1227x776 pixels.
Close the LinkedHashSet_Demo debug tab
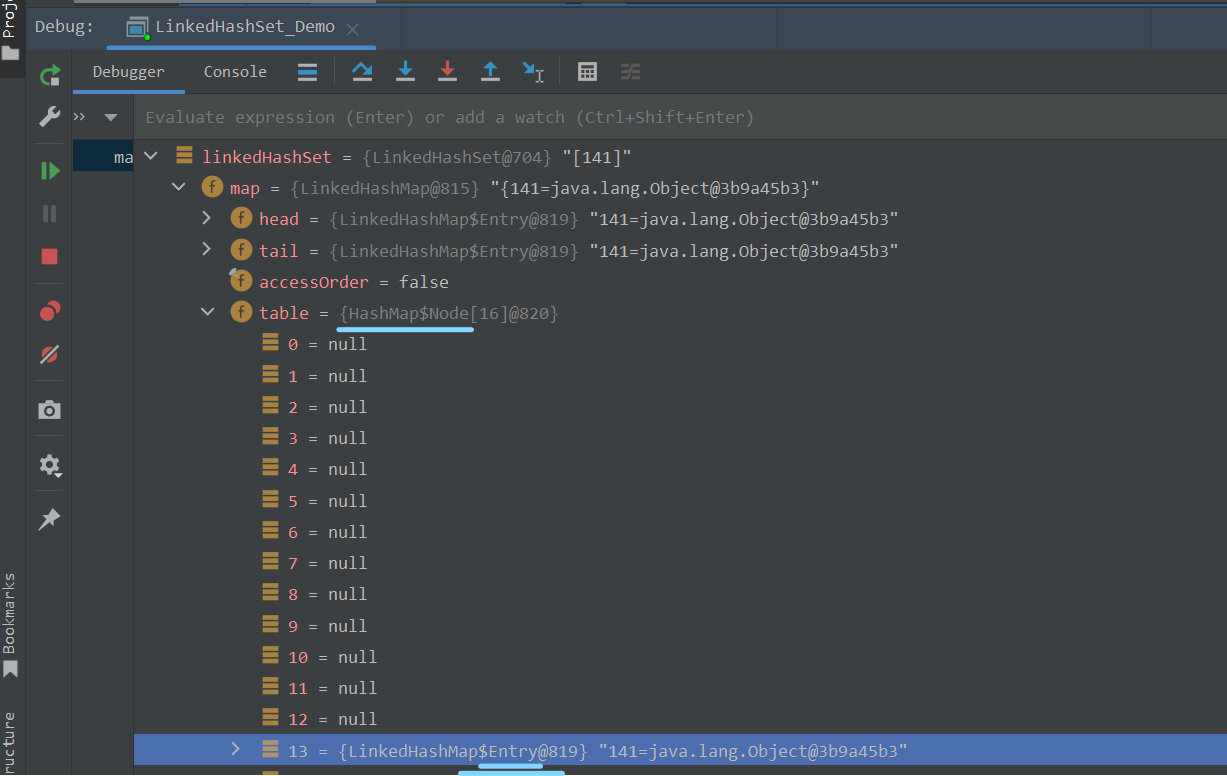pos(352,29)
